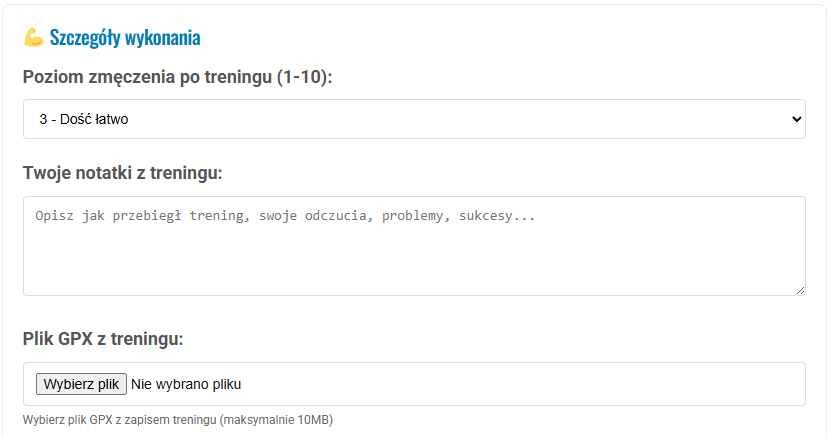Click empty area inside the GPX file field
This screenshot has width=829, height=438.
click(x=520, y=384)
